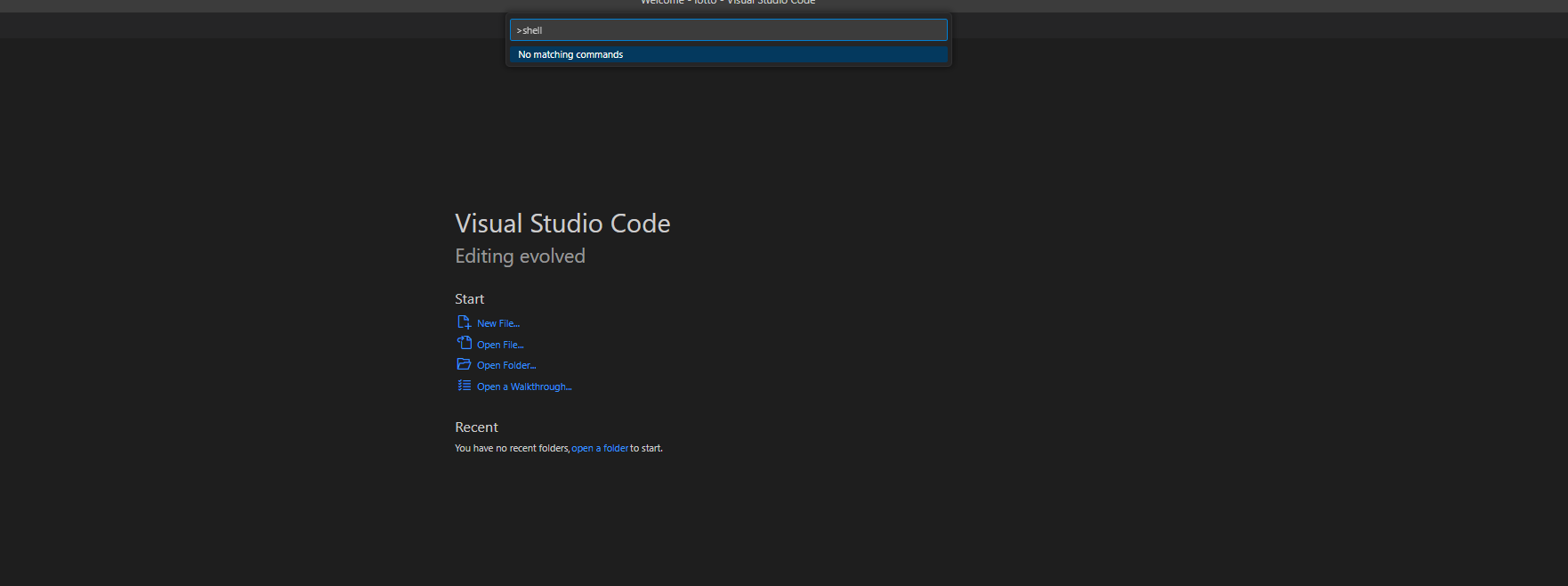The width and height of the screenshot is (1568, 586).
Task: Click the 'Visual Studio Code' welcome heading
Action: click(562, 224)
